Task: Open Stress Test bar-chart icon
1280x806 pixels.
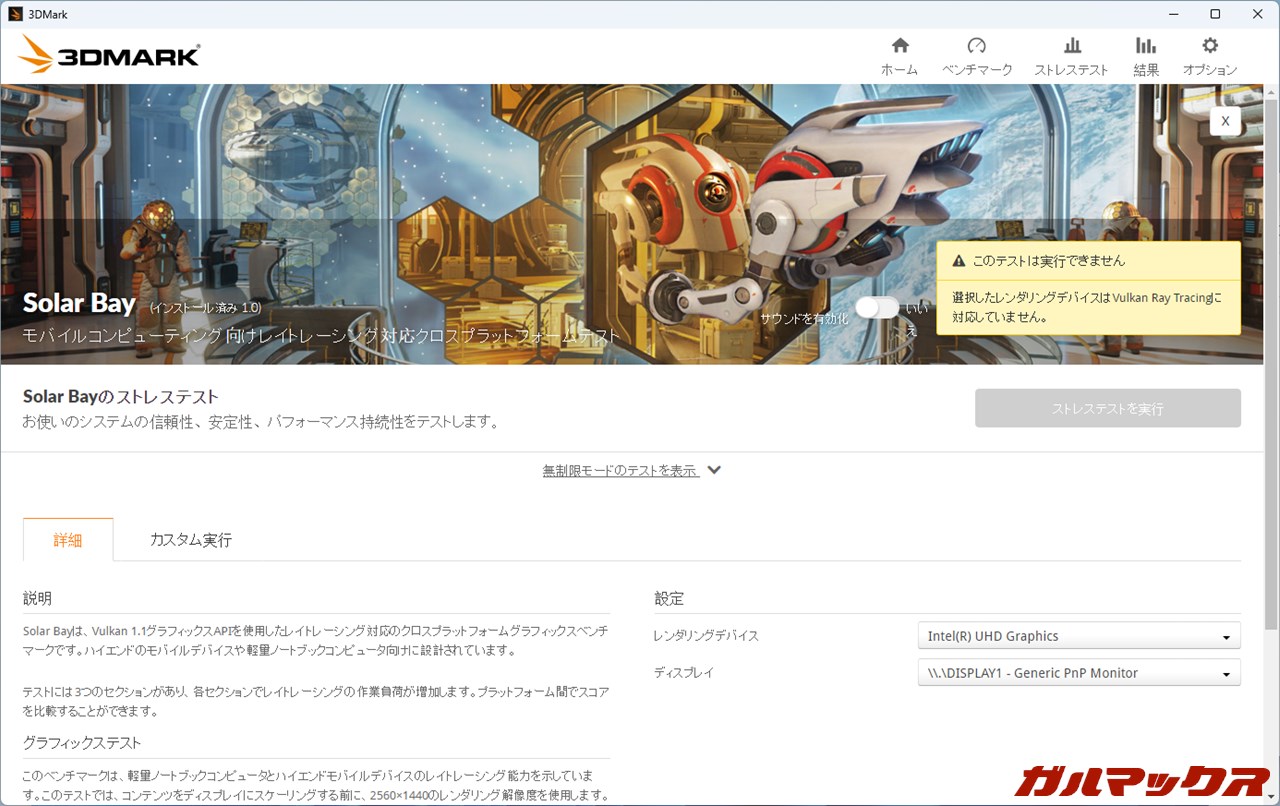Action: (1072, 46)
